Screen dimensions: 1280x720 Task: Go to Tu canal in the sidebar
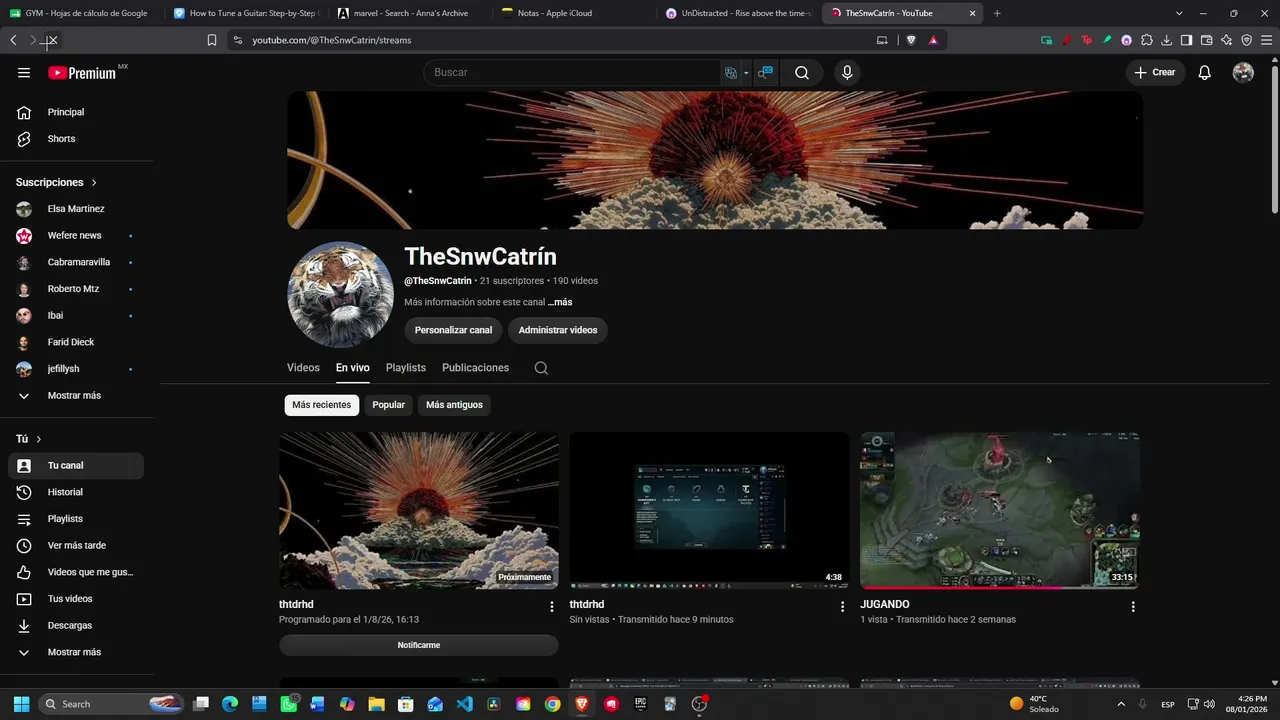[x=76, y=465]
